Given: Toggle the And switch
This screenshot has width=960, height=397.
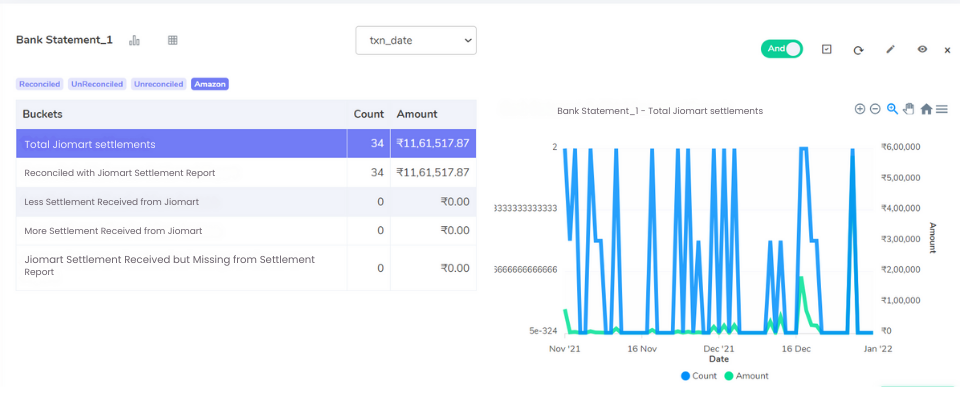Looking at the screenshot, I should click(782, 49).
